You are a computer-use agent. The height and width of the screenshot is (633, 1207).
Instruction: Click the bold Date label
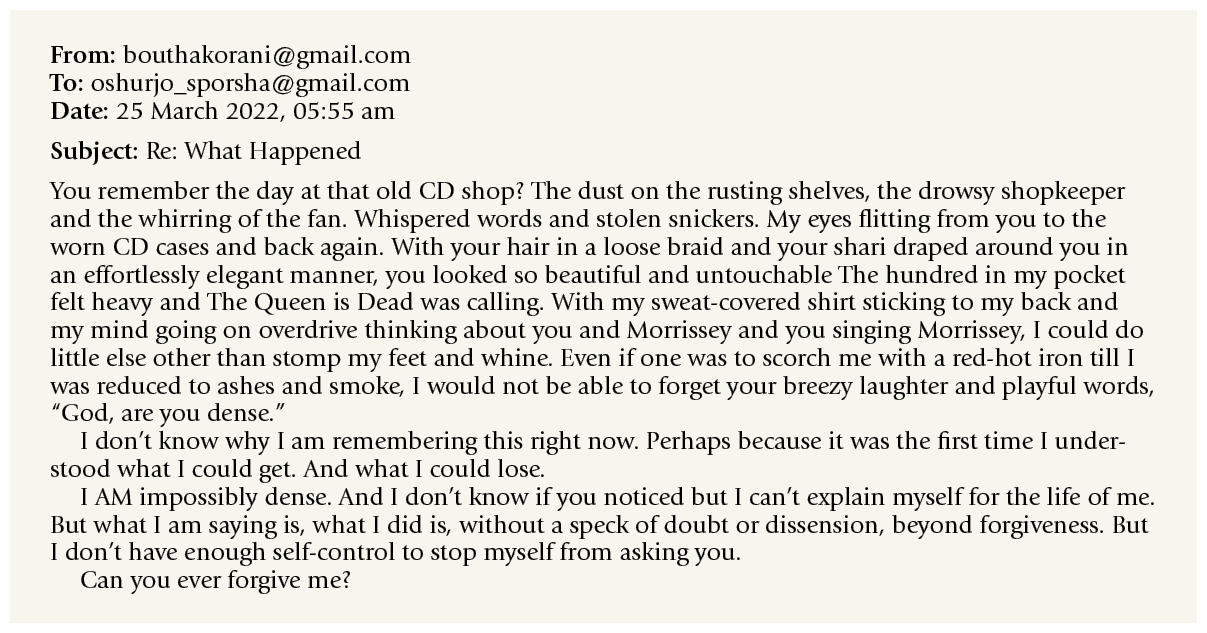[x=80, y=112]
